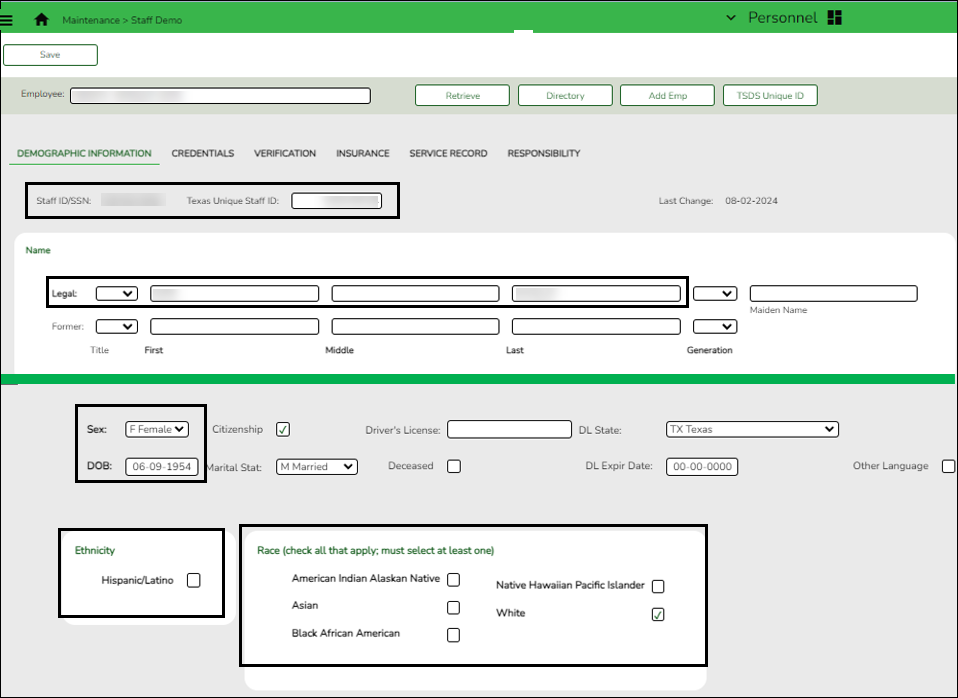Click the Driver's License input field
958x698 pixels.
point(510,429)
